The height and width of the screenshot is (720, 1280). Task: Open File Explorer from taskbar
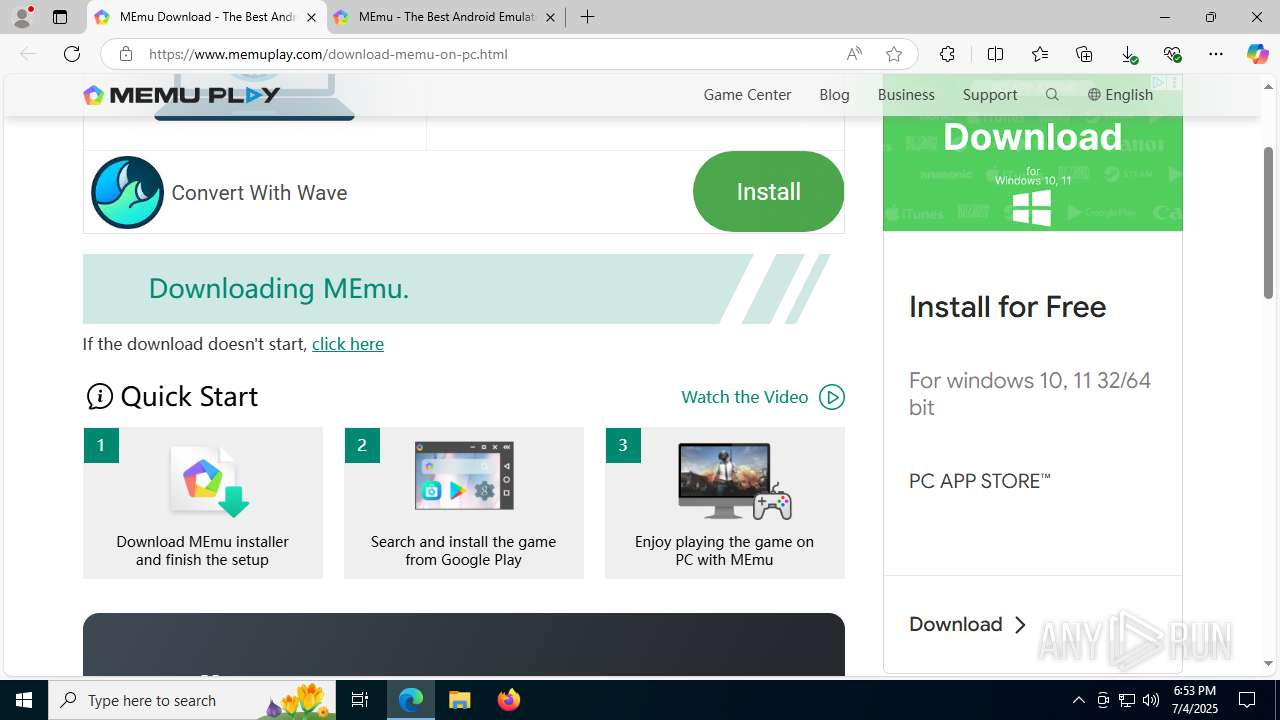click(x=460, y=700)
